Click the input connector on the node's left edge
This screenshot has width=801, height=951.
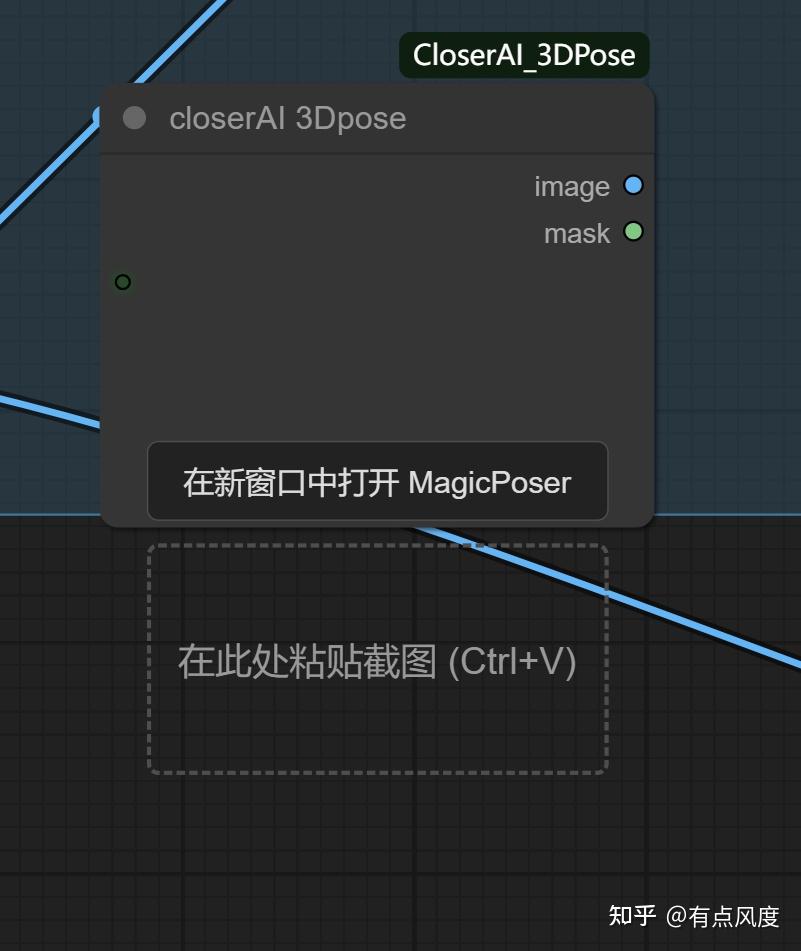(x=122, y=282)
